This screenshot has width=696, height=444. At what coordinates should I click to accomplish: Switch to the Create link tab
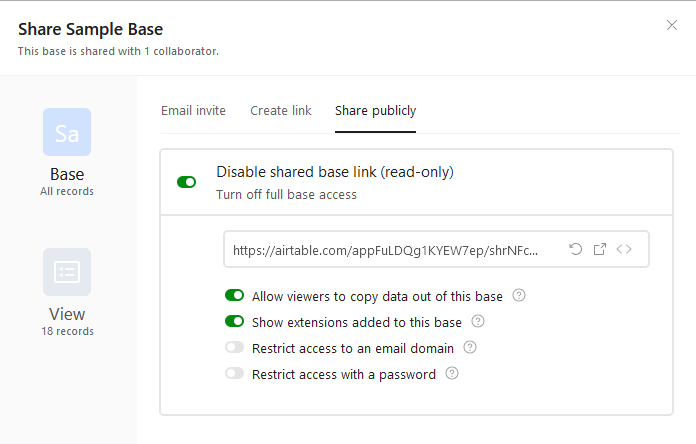[281, 111]
